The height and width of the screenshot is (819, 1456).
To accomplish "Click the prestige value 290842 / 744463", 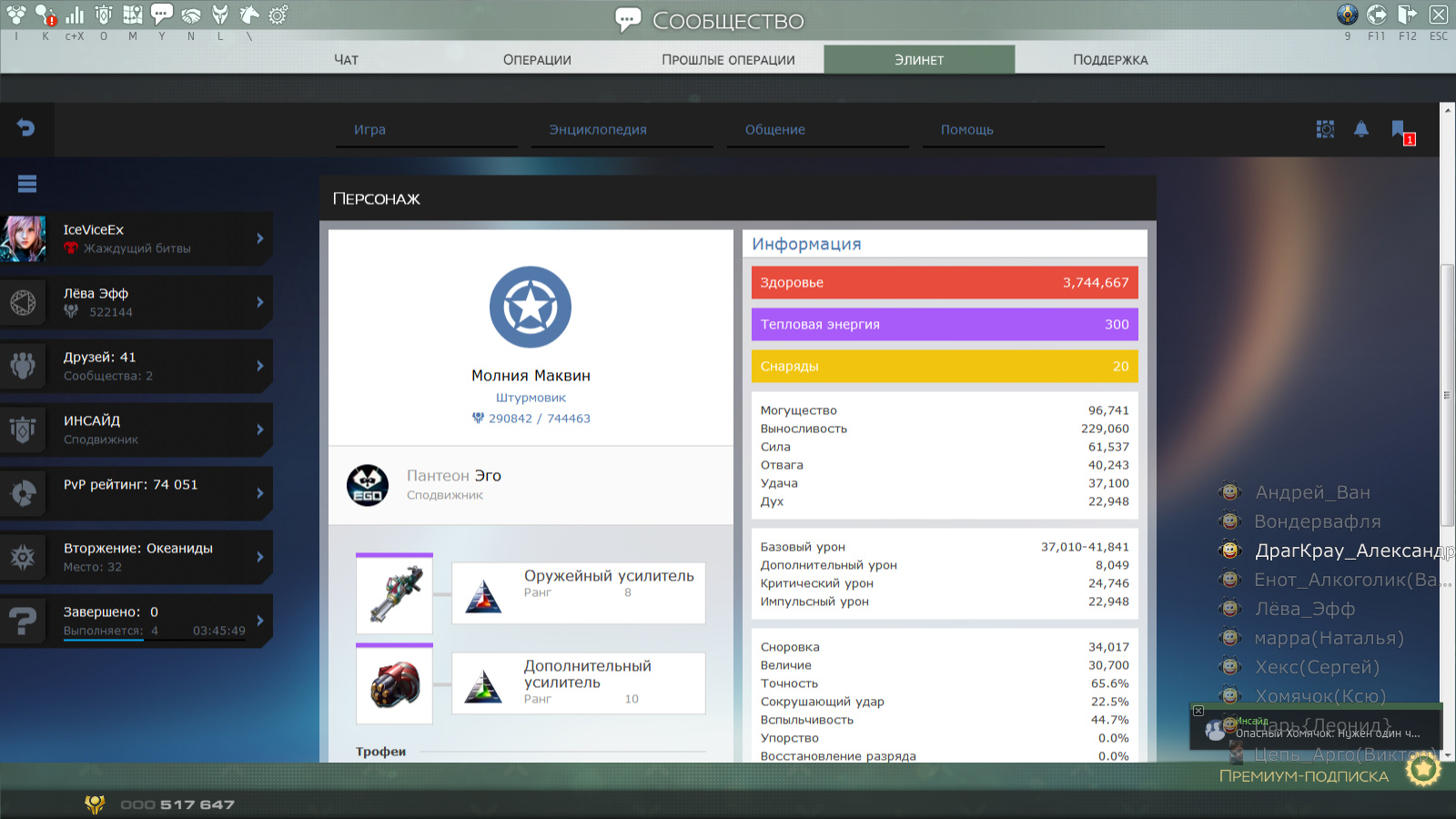I will click(x=539, y=419).
